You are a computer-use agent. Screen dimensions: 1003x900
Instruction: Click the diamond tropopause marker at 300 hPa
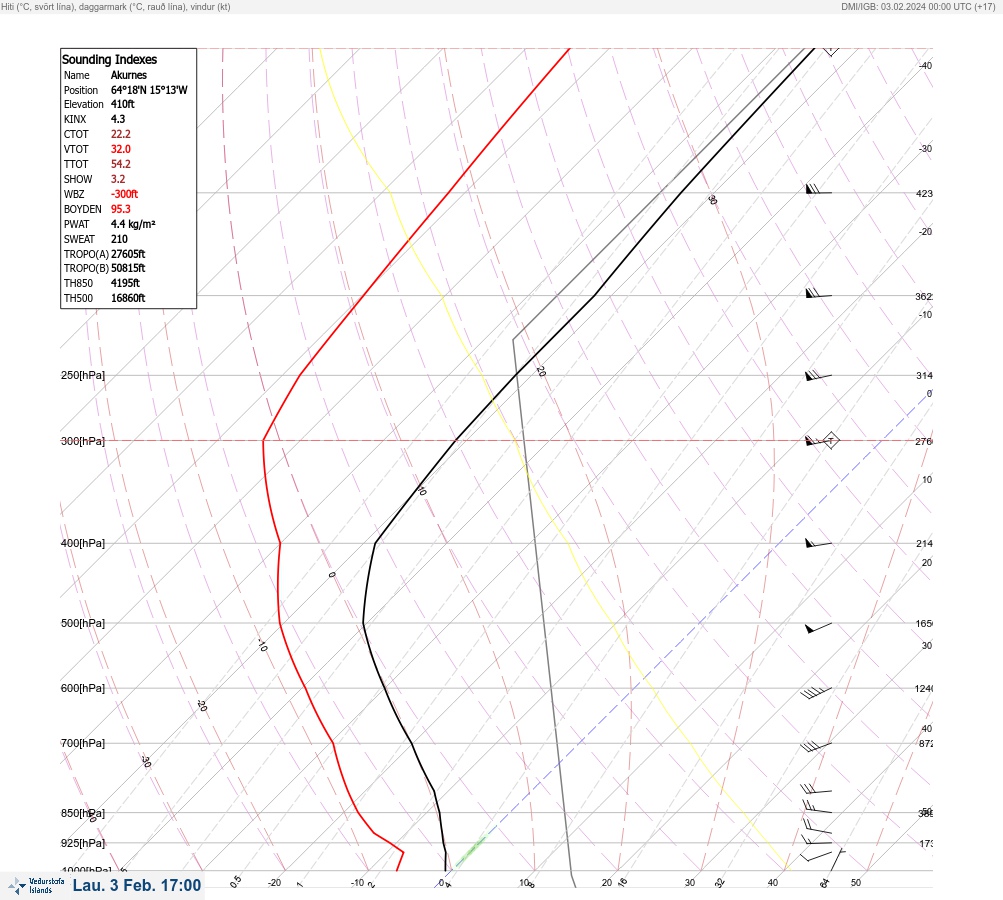[830, 440]
